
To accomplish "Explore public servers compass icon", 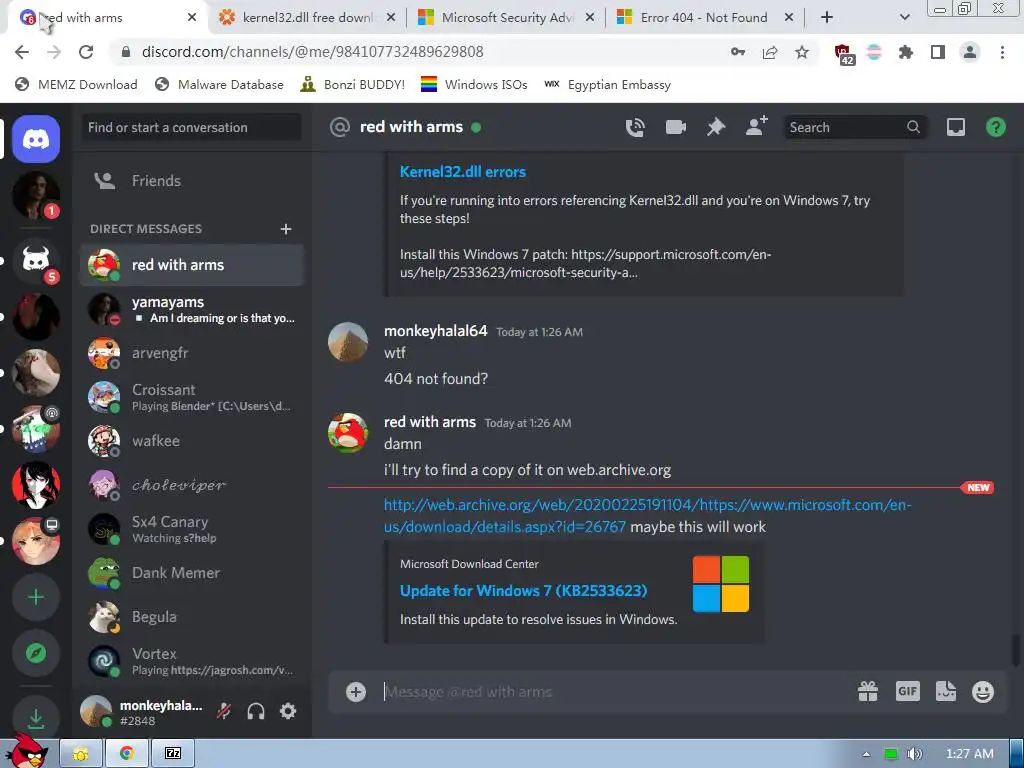I will [x=36, y=653].
